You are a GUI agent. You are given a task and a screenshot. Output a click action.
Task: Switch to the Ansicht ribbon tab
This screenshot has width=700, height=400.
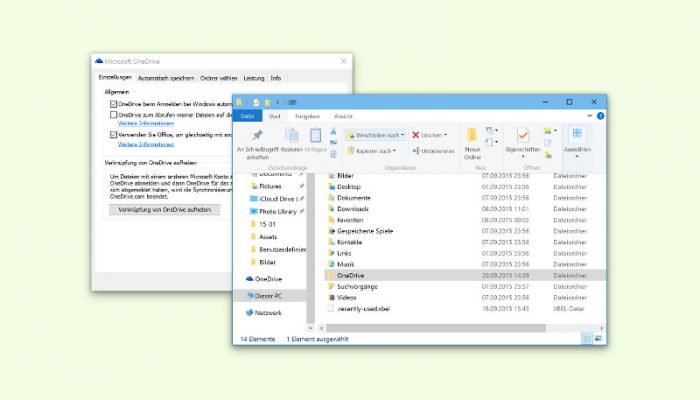click(343, 116)
